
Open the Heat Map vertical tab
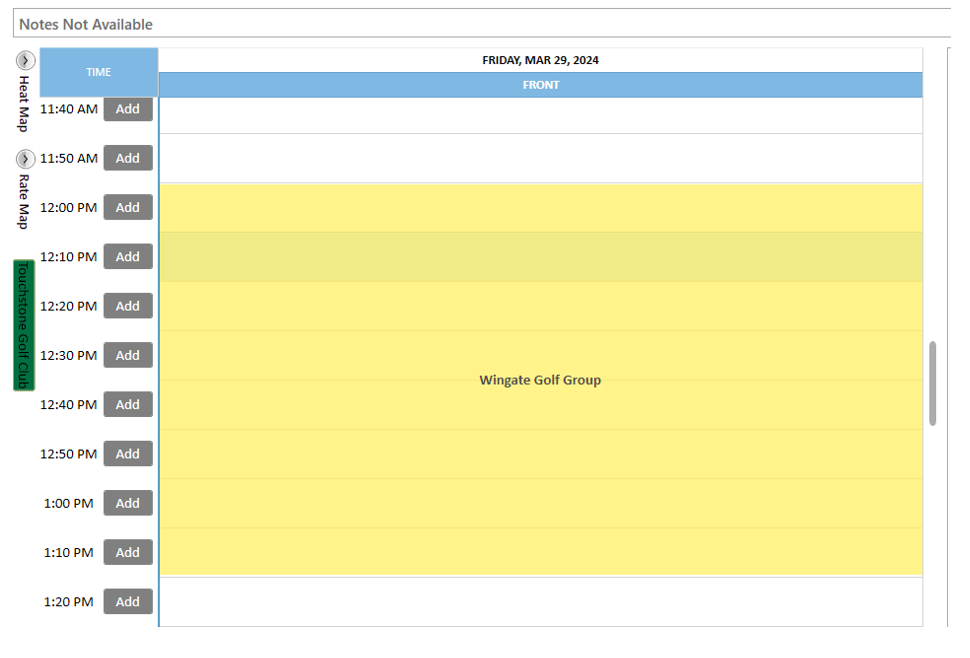click(x=24, y=104)
